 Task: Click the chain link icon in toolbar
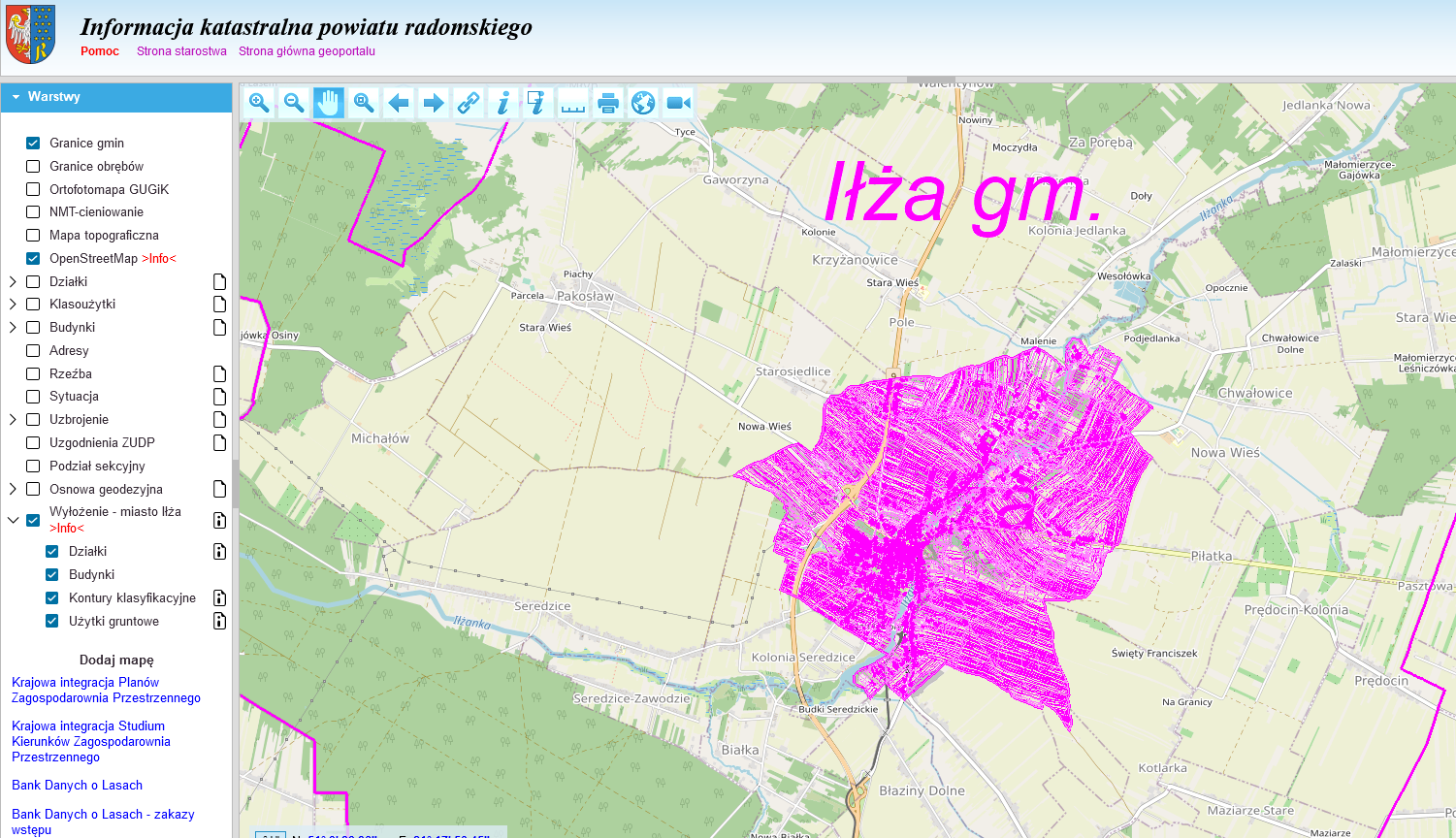point(469,103)
